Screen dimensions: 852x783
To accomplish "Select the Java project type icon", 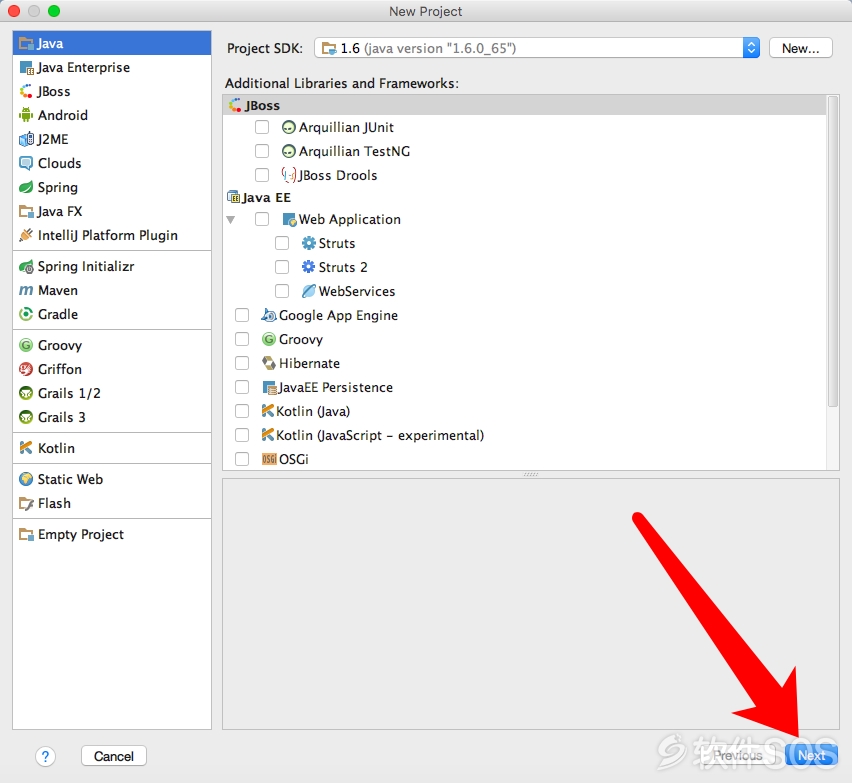I will pos(26,43).
